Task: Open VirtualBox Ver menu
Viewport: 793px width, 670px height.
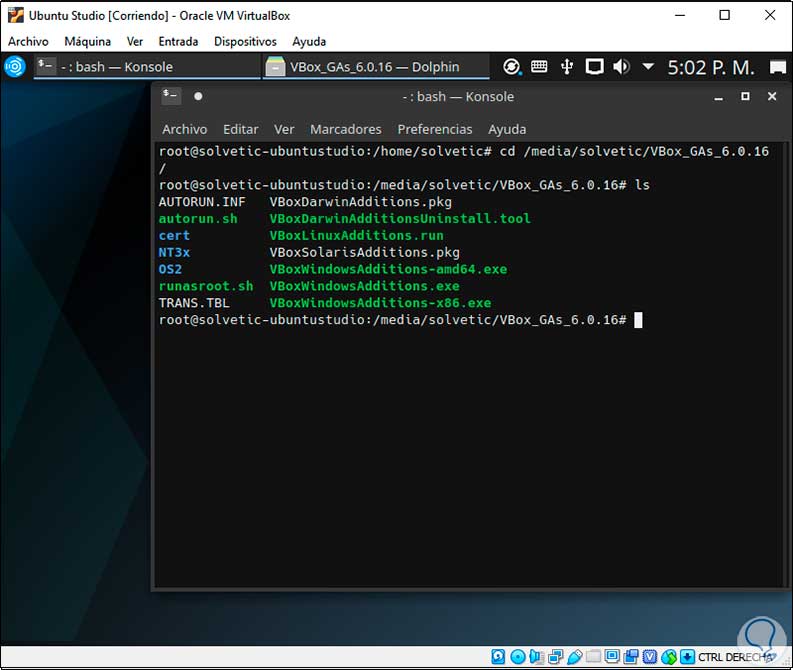Action: tap(135, 41)
